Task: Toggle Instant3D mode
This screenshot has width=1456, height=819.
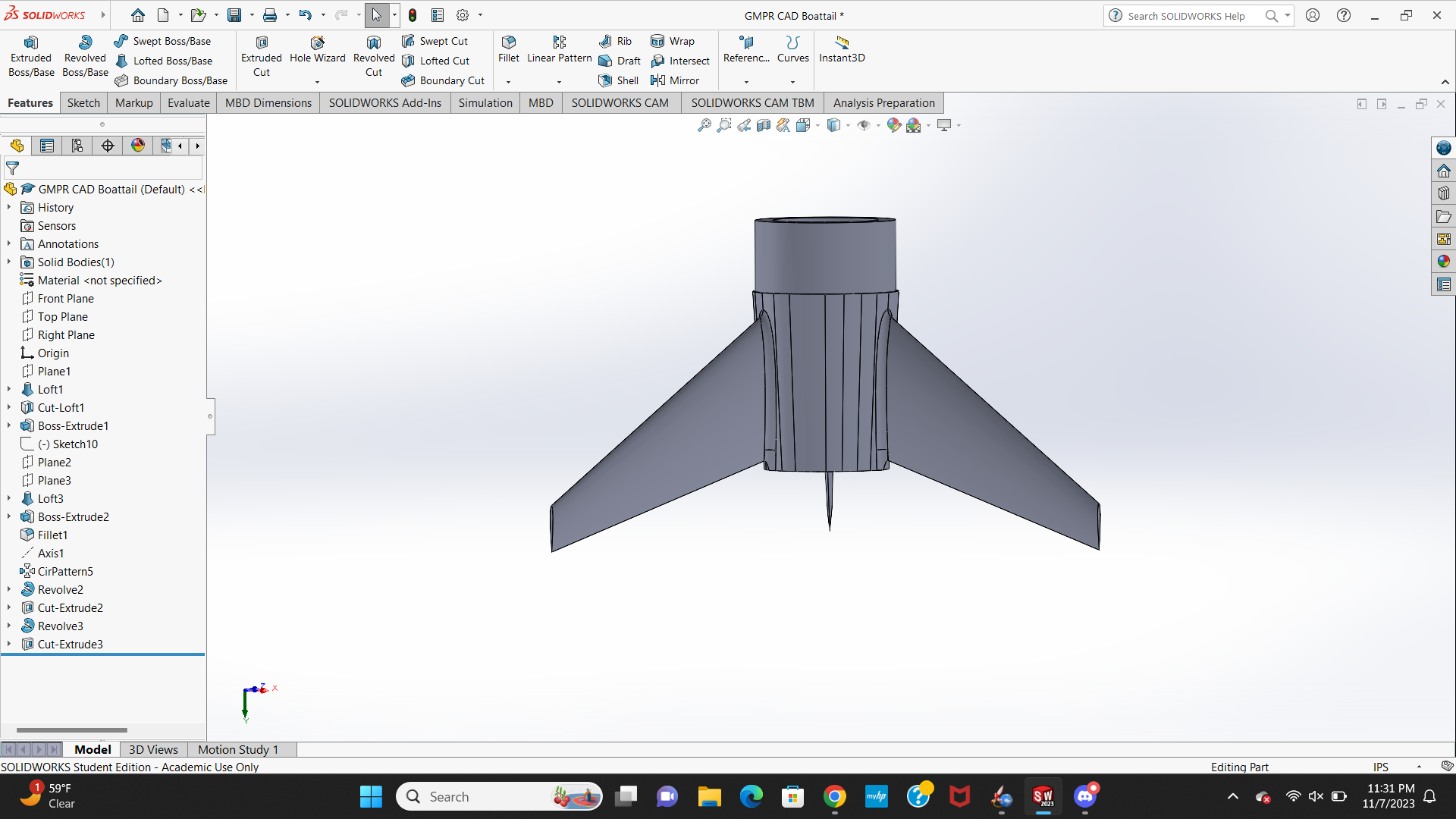Action: click(842, 50)
